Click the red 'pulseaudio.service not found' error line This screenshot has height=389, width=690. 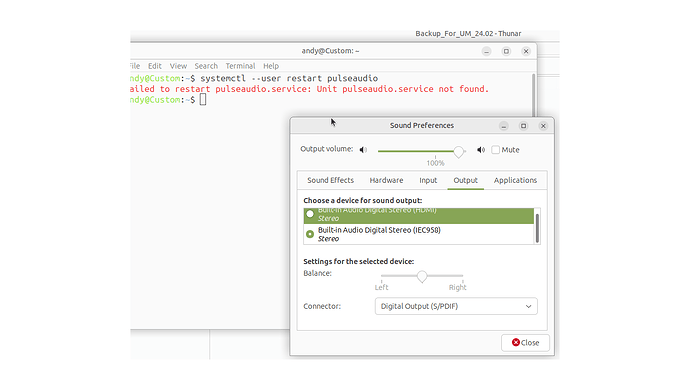310,89
